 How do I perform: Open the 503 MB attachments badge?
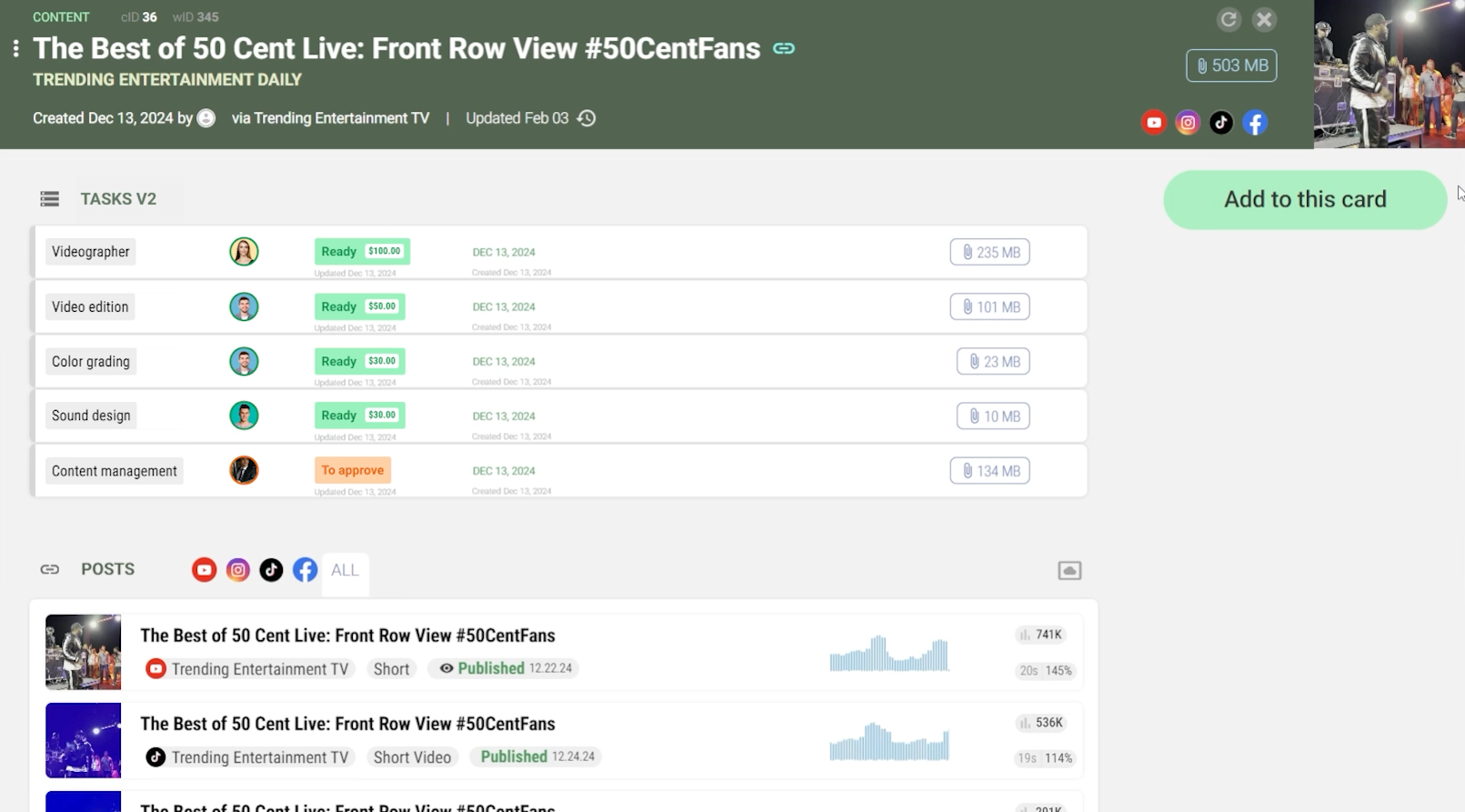click(1230, 65)
